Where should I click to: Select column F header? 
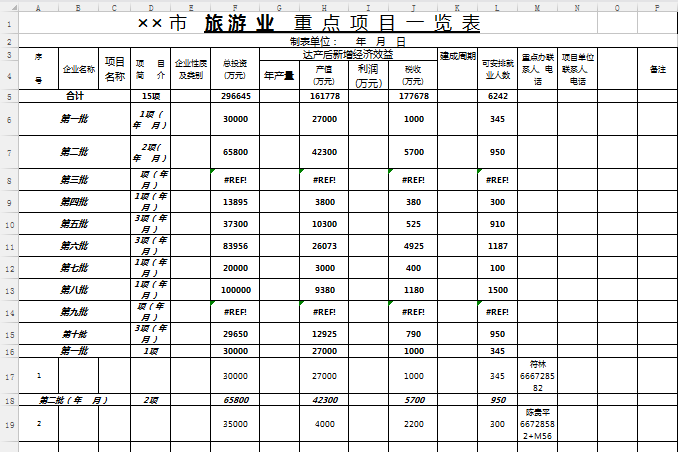tap(235, 7)
